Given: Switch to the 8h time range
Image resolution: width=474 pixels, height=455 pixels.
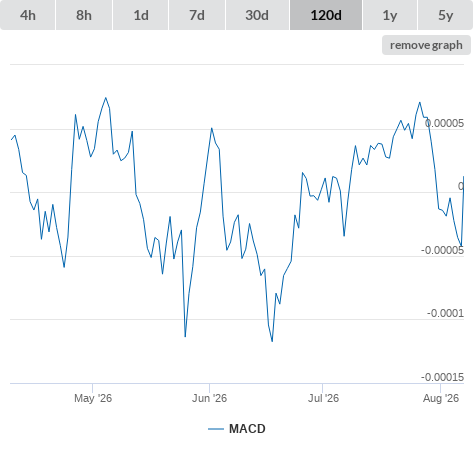Looking at the screenshot, I should coord(84,15).
